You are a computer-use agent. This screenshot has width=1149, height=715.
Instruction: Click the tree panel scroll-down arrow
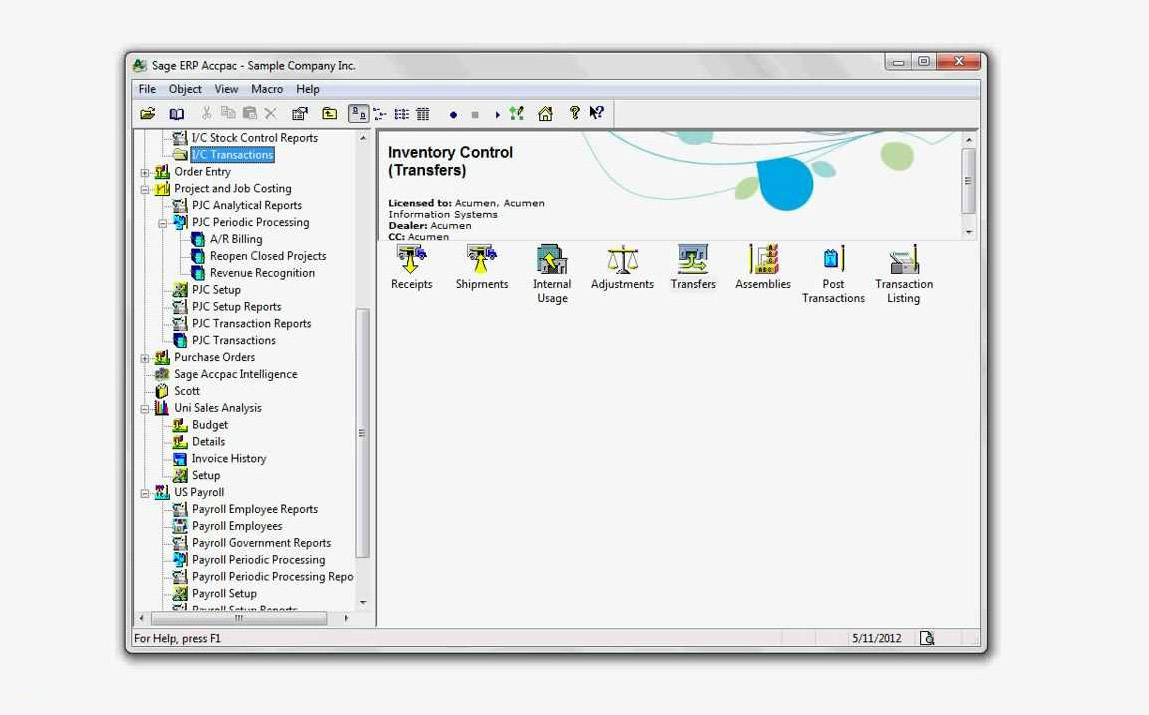point(363,602)
